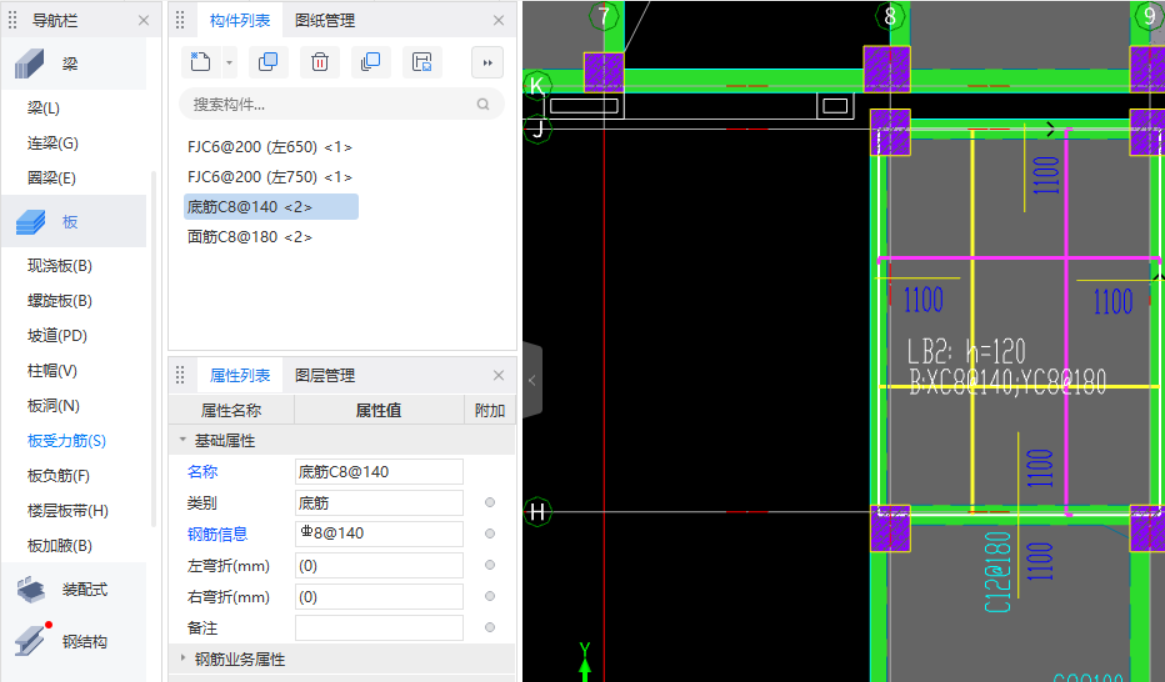
Task: Close the 构件列表 panel
Action: 499,21
